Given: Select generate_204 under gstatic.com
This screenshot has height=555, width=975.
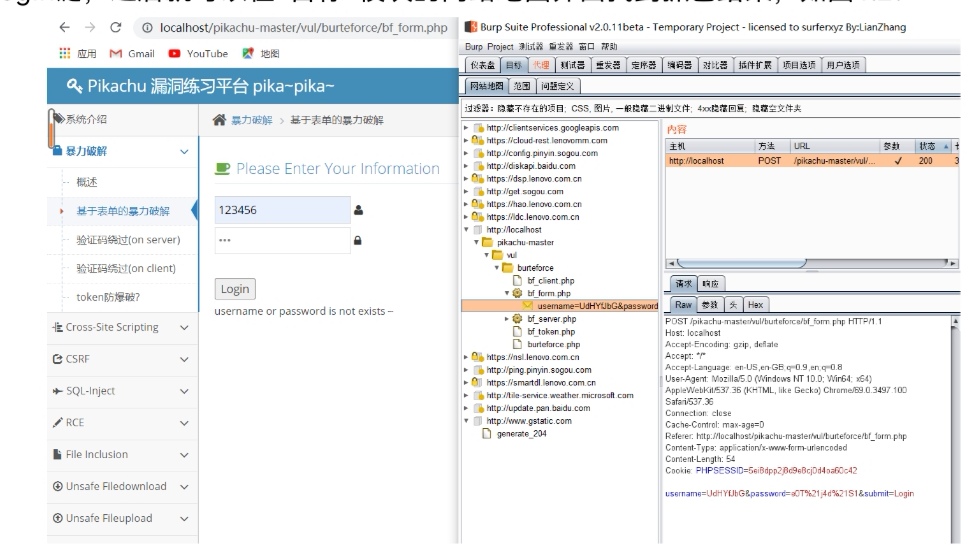Looking at the screenshot, I should (x=521, y=434).
